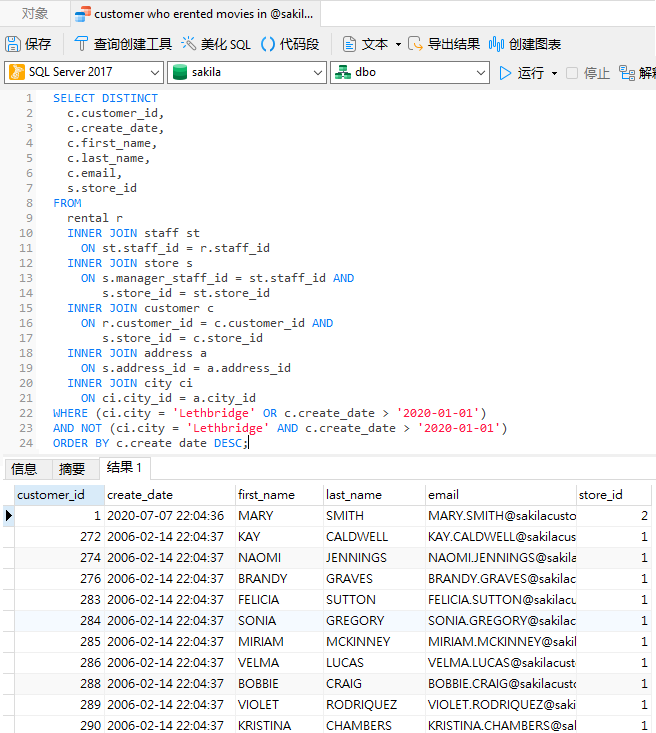Click the row indicator arrow for MARY SMITH
The image size is (656, 733).
pos(8,516)
